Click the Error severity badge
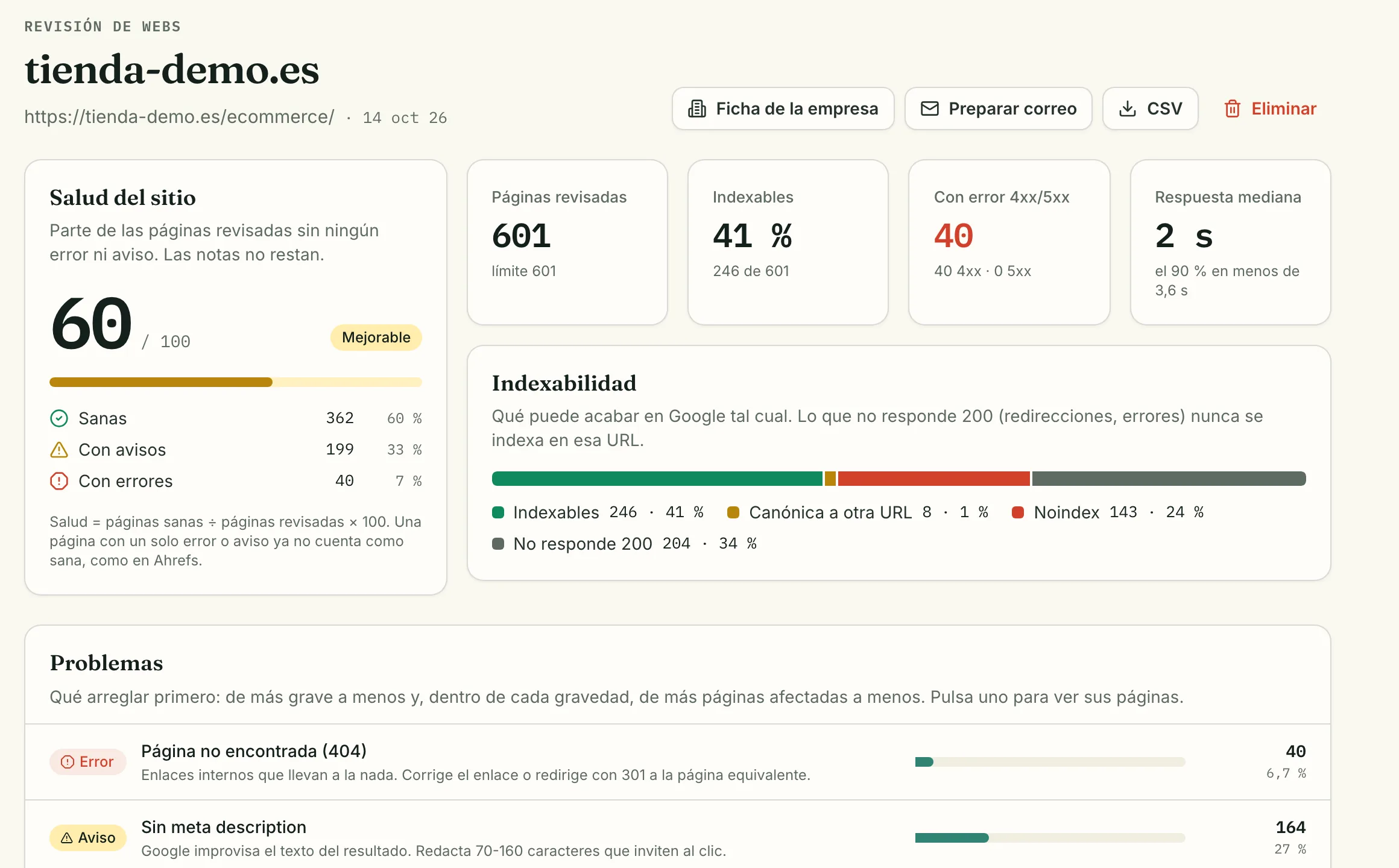 (88, 762)
